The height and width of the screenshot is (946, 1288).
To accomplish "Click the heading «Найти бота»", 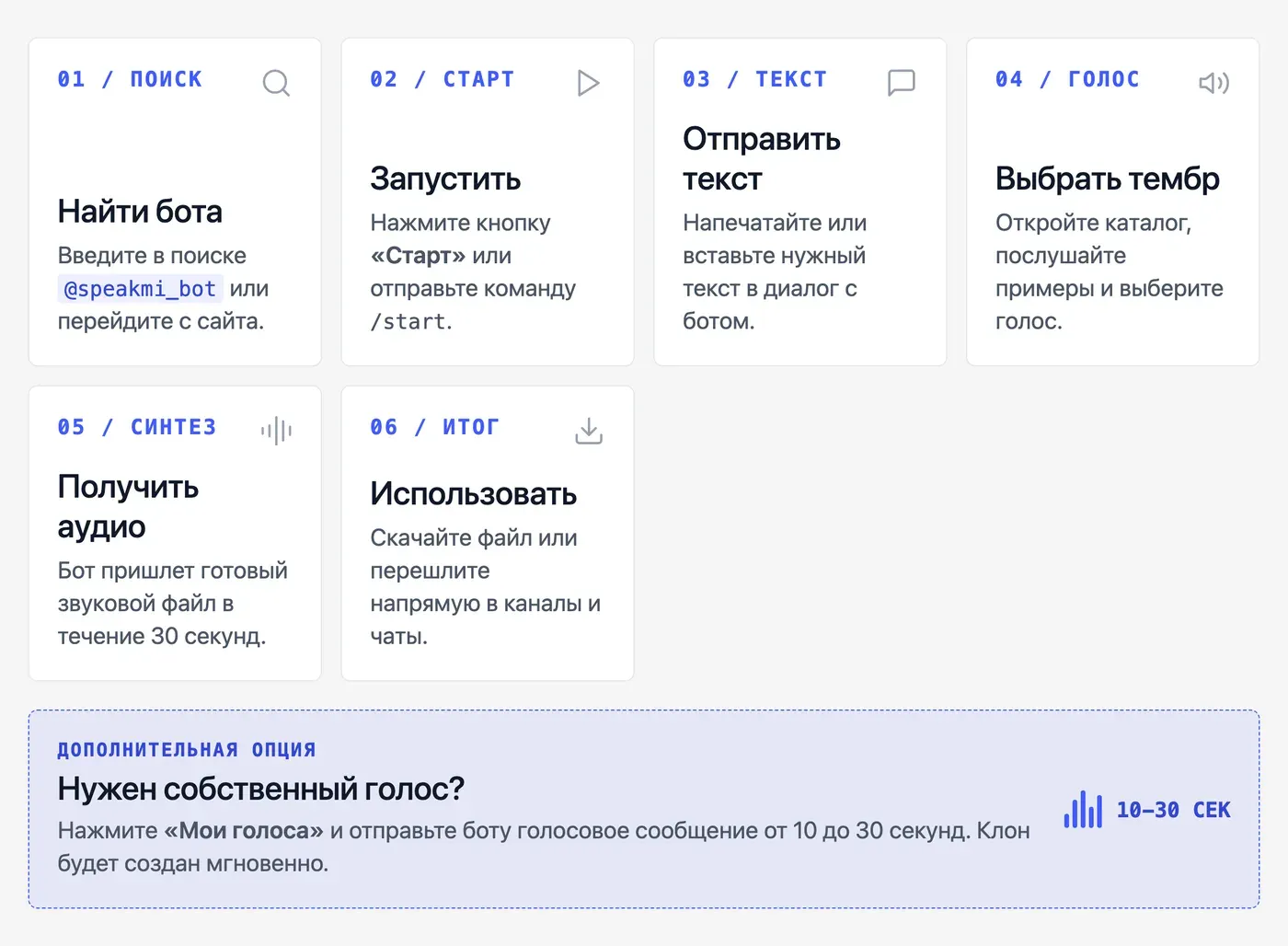I will pyautogui.click(x=140, y=212).
